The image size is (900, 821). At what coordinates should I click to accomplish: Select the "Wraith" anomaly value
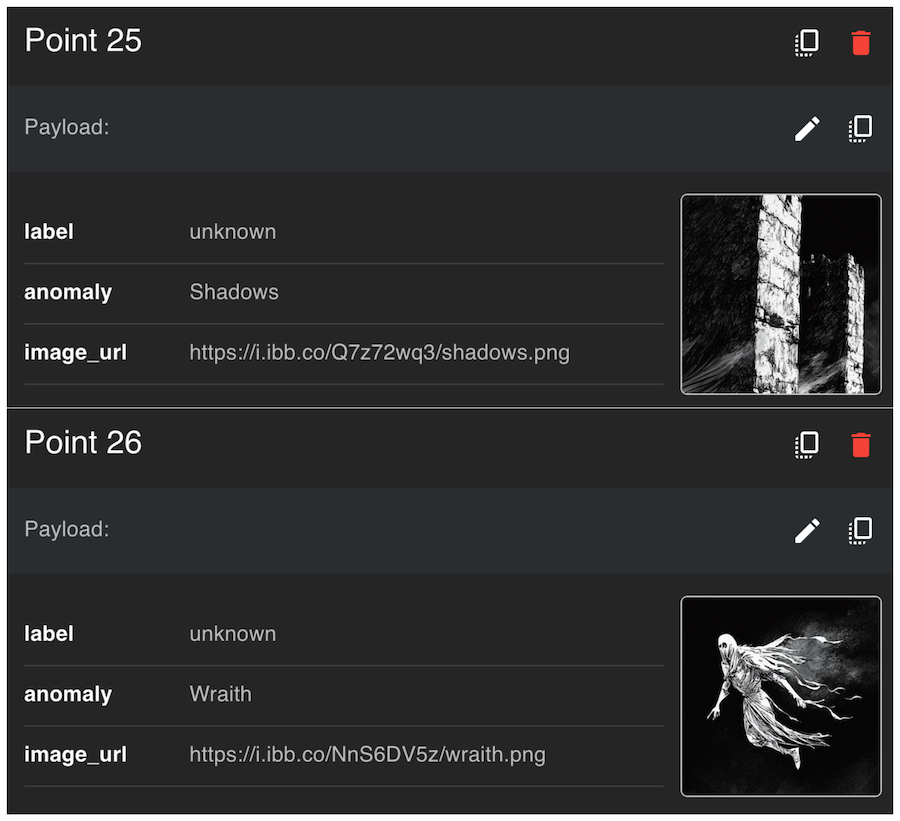pos(220,694)
